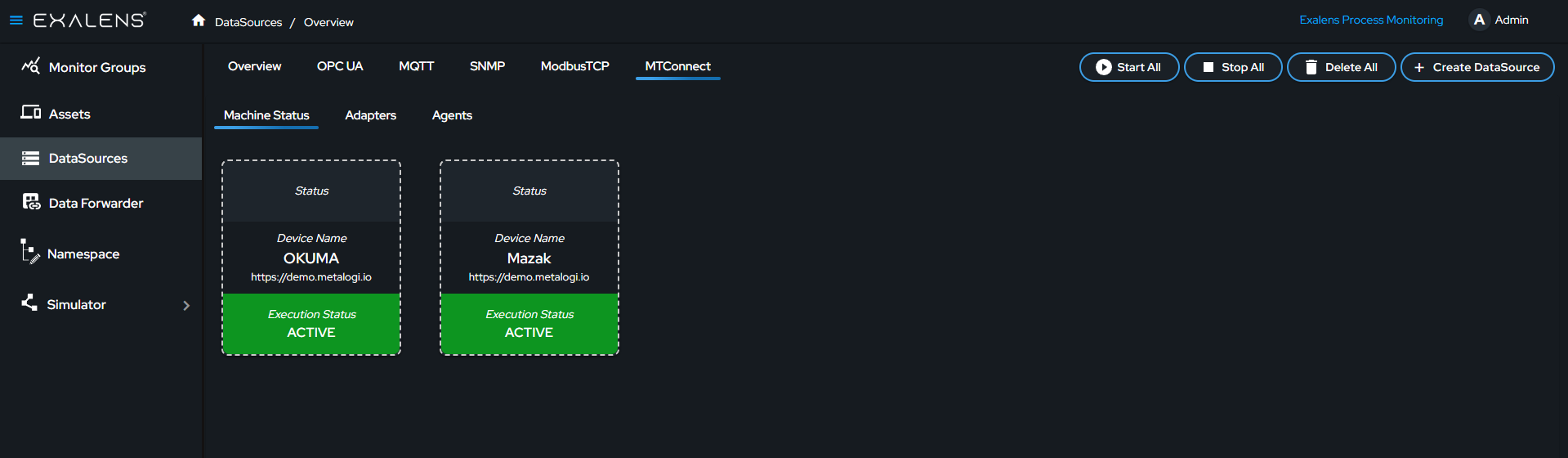1568x458 pixels.
Task: Select the Machine Status sub-tab
Action: (266, 115)
